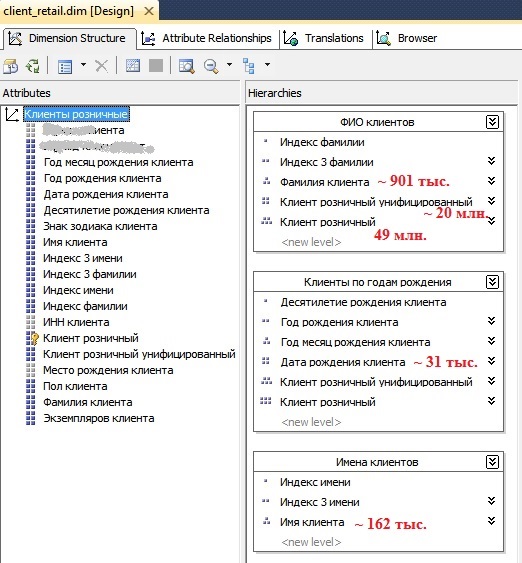
Task: Expand chevron on Фамилия клиента hierarchy level
Action: coord(491,181)
